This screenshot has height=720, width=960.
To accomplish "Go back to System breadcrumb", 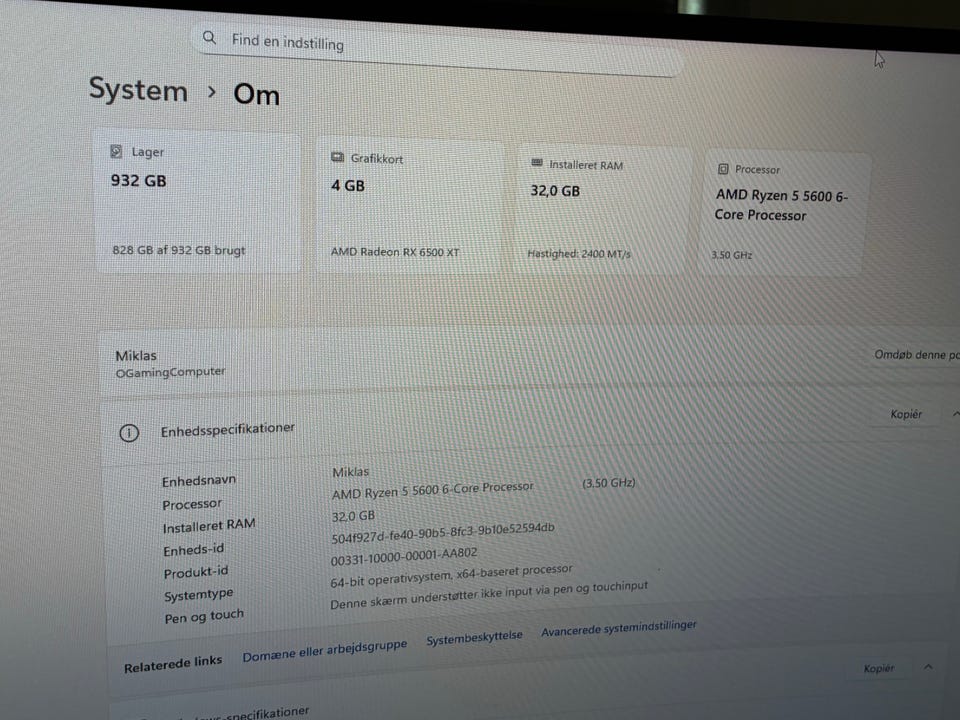I will (x=138, y=90).
